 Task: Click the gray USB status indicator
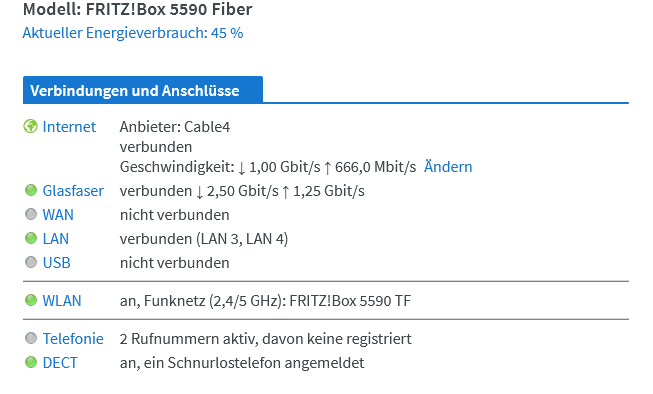point(31,262)
